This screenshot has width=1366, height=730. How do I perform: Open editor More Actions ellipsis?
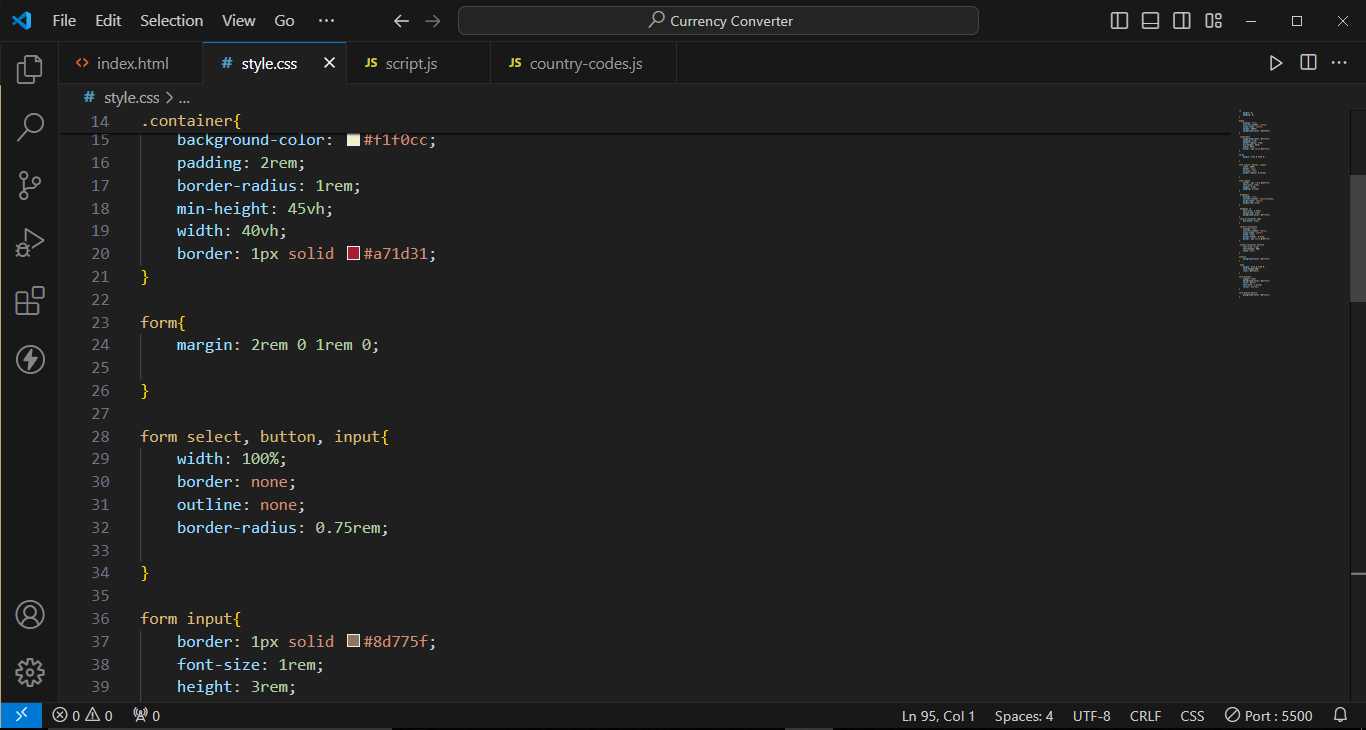click(1339, 63)
